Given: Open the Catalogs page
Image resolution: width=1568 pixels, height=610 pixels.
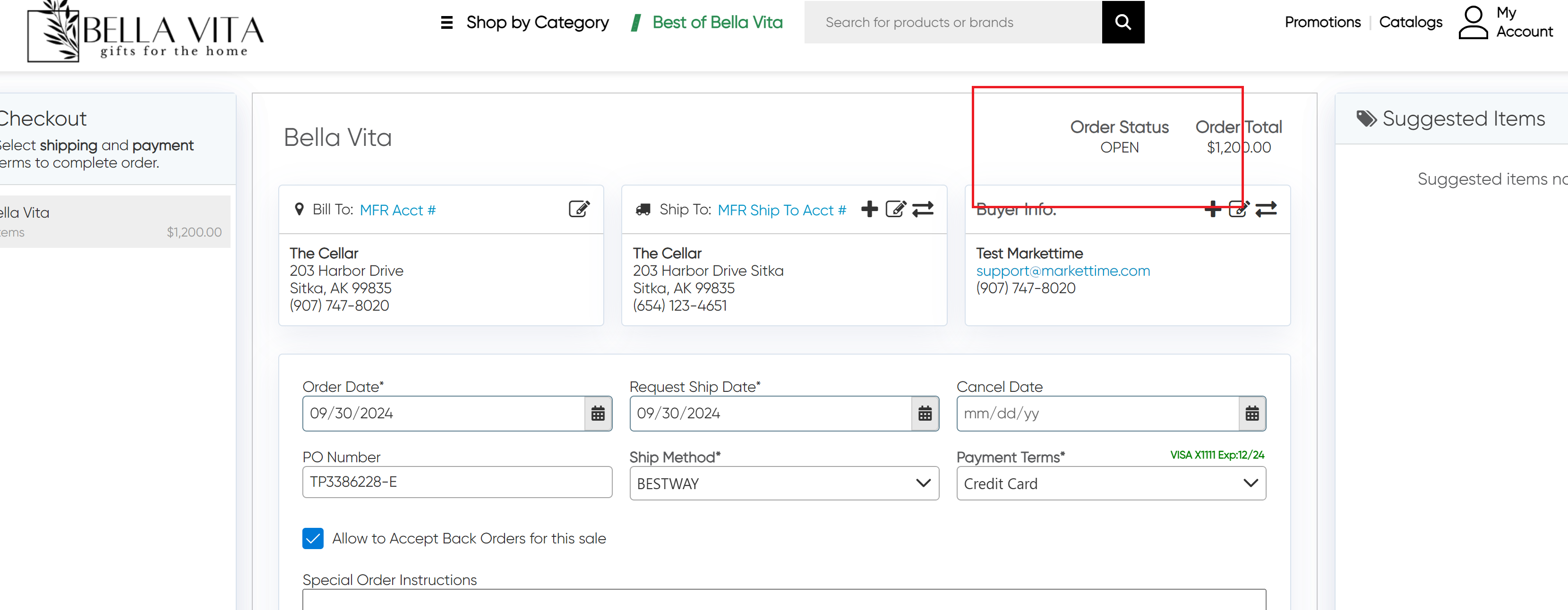Looking at the screenshot, I should tap(1410, 23).
